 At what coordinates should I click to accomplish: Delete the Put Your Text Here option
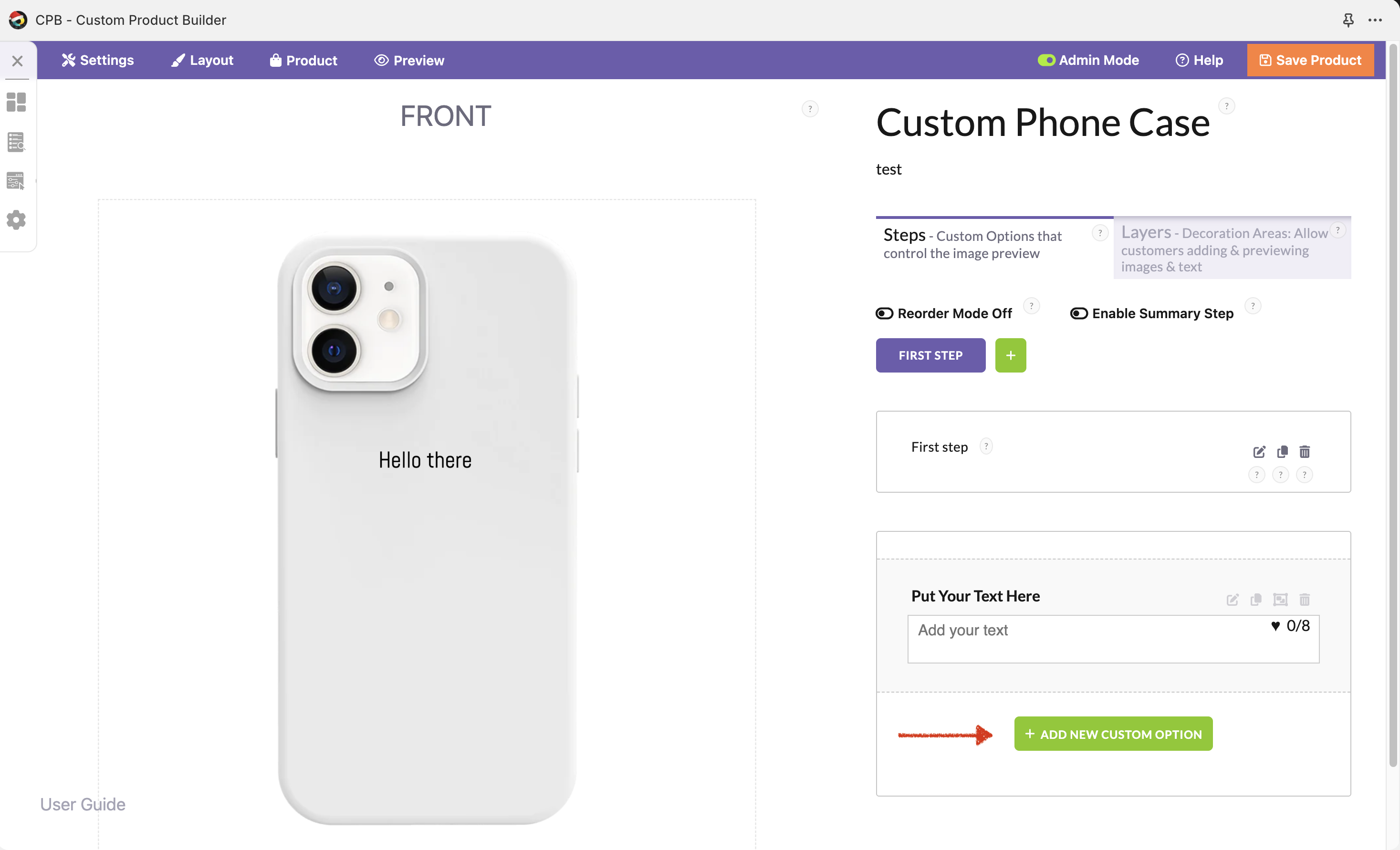pyautogui.click(x=1305, y=600)
